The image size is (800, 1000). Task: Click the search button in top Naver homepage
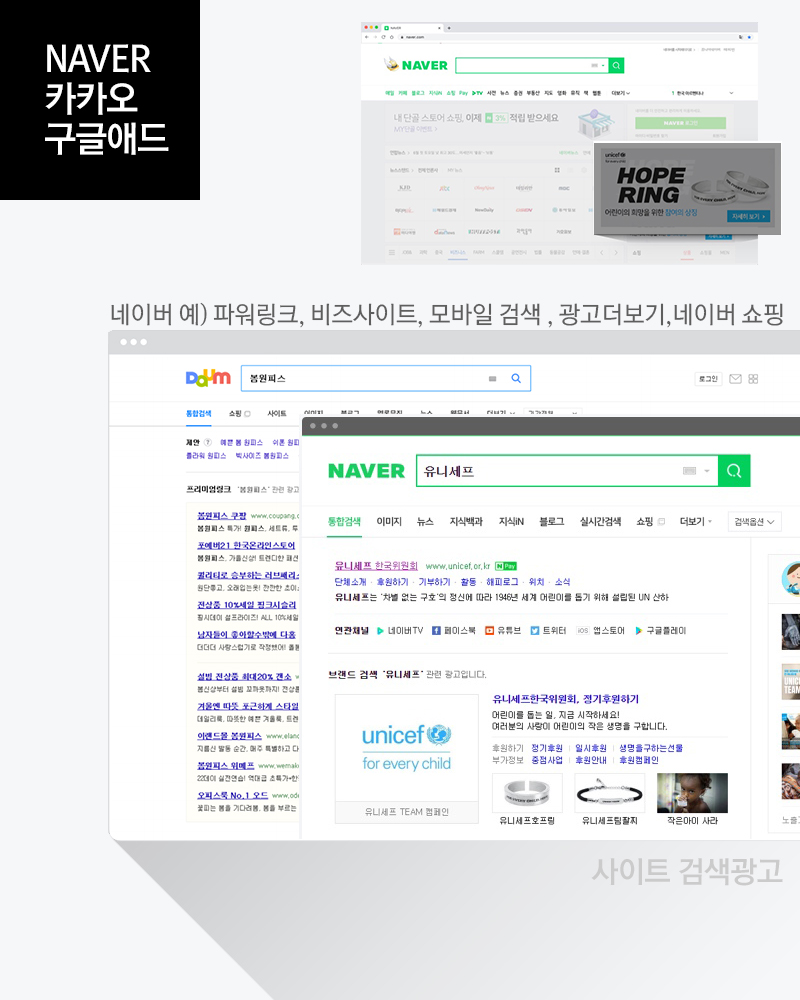(616, 65)
